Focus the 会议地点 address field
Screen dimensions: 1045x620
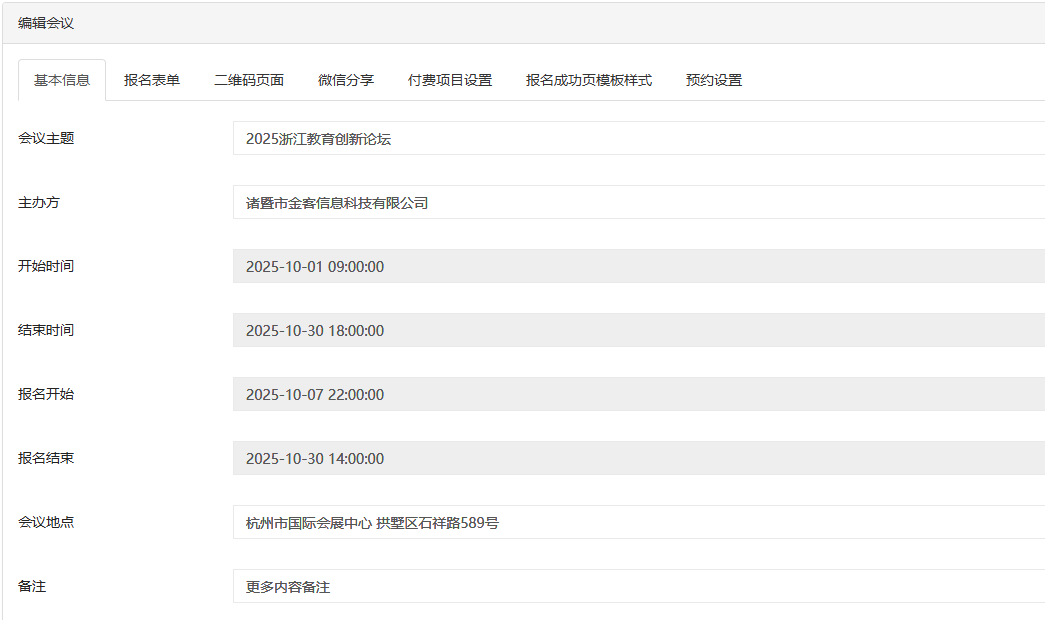point(638,523)
